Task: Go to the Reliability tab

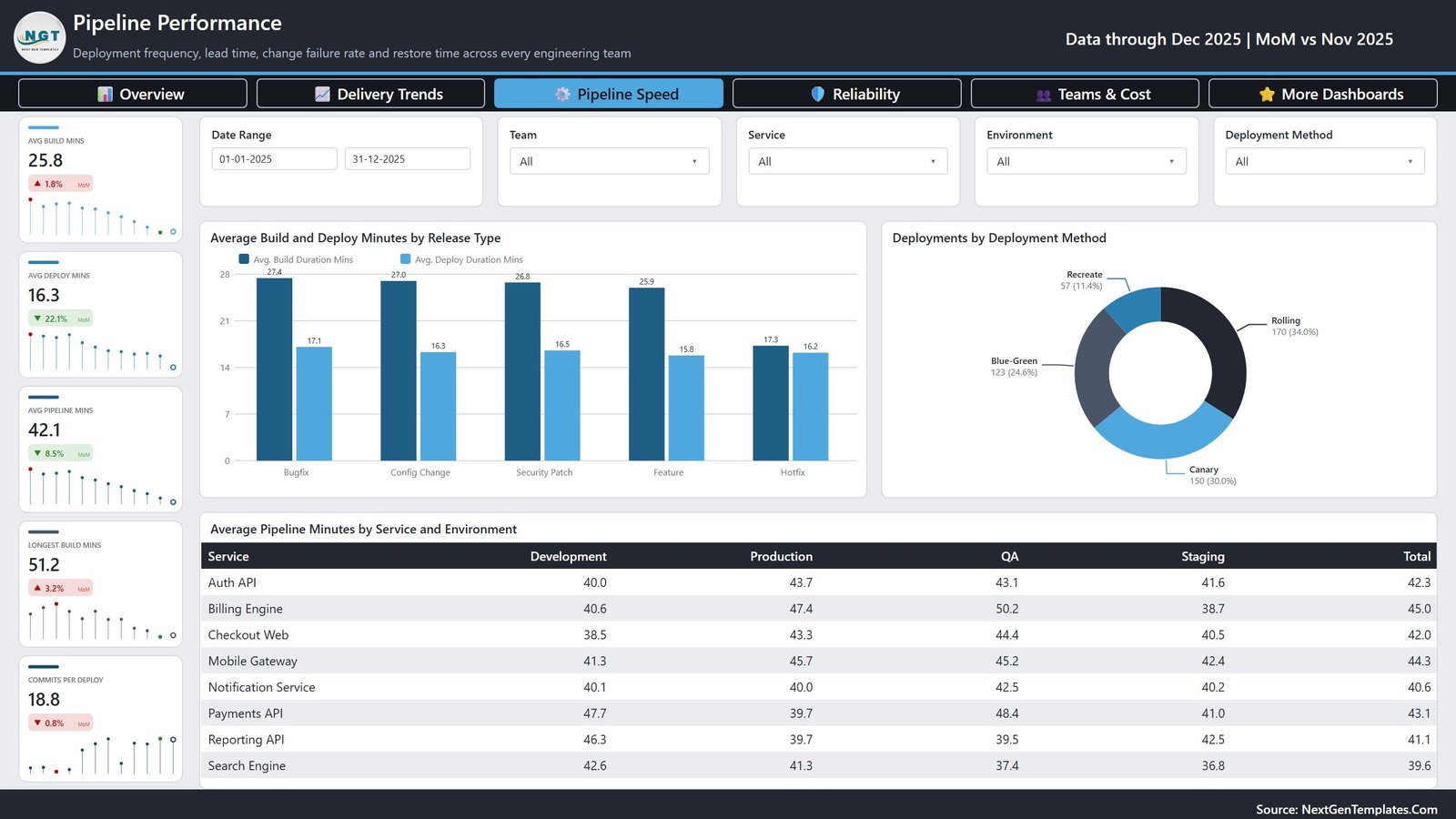Action: click(847, 94)
